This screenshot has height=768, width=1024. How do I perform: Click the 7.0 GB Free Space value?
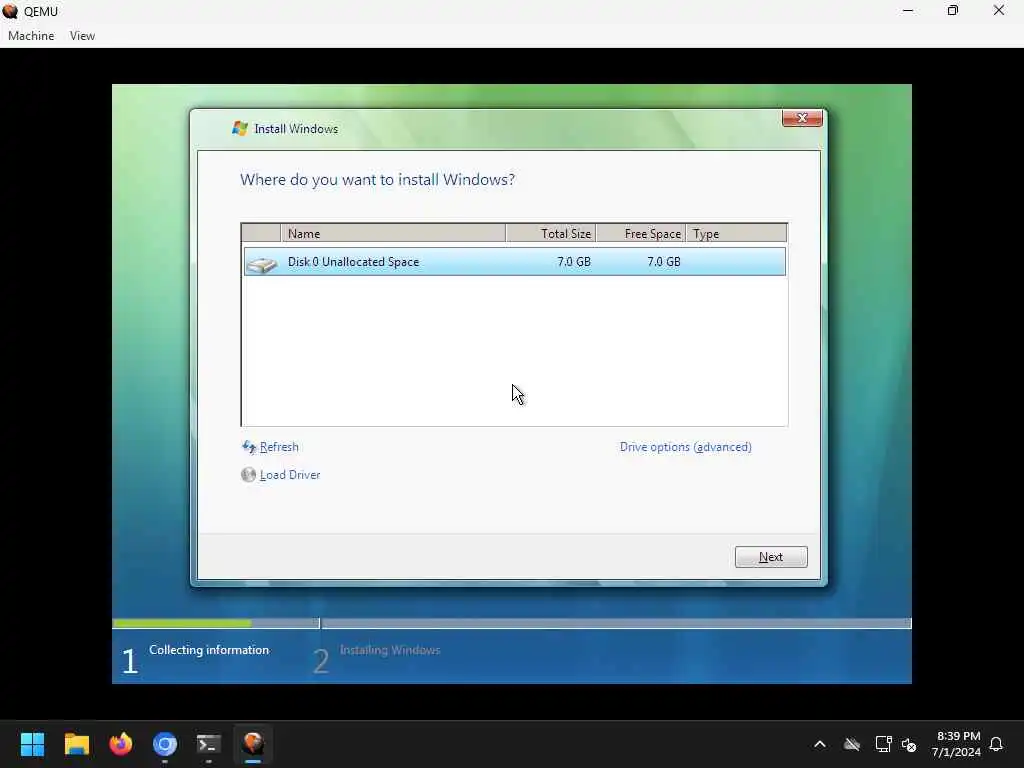tap(664, 261)
